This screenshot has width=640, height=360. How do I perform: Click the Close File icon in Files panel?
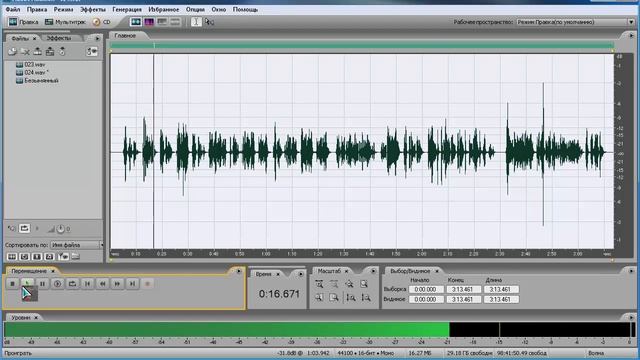pyautogui.click(x=25, y=51)
